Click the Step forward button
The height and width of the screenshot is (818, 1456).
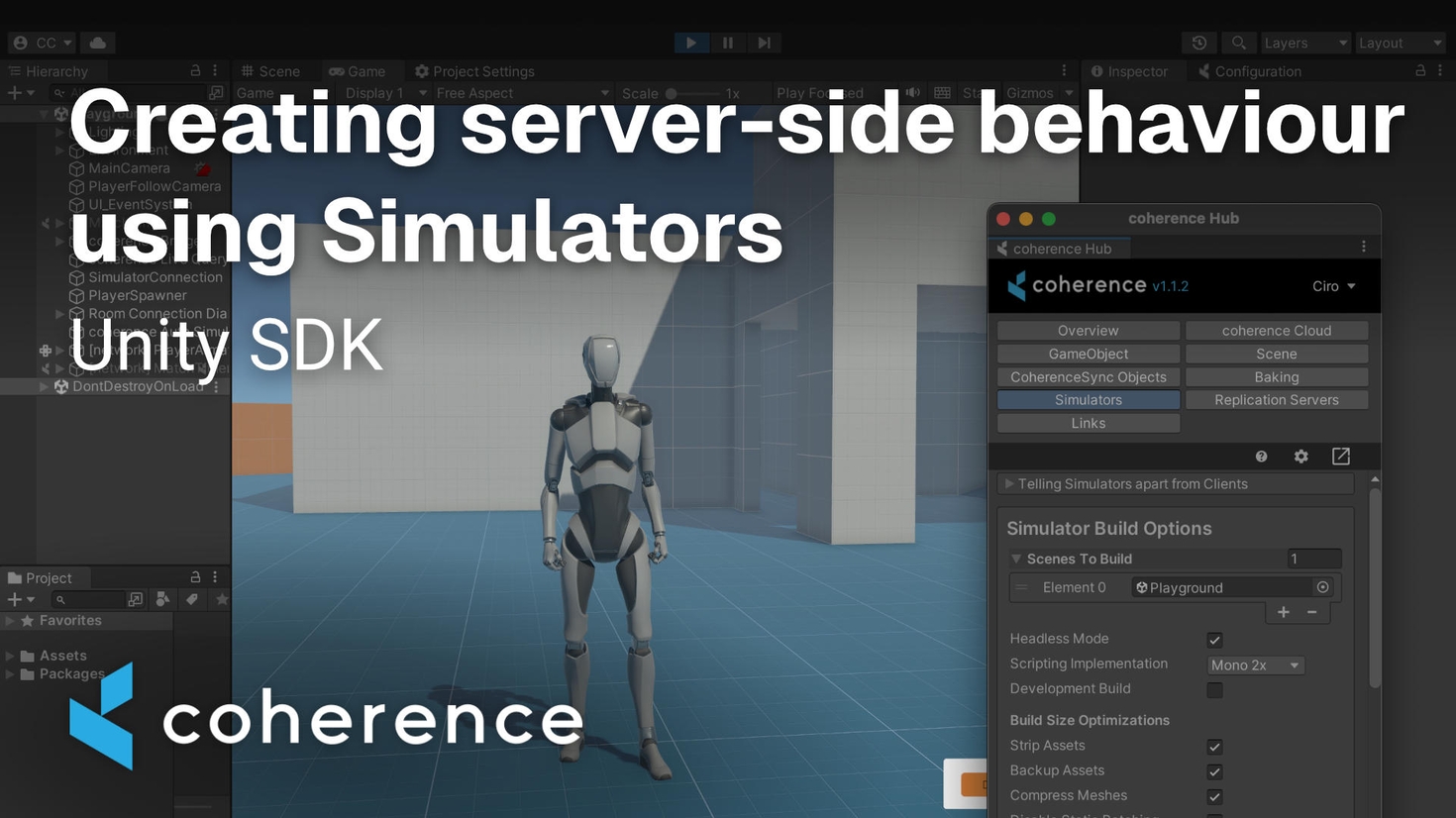pos(764,43)
